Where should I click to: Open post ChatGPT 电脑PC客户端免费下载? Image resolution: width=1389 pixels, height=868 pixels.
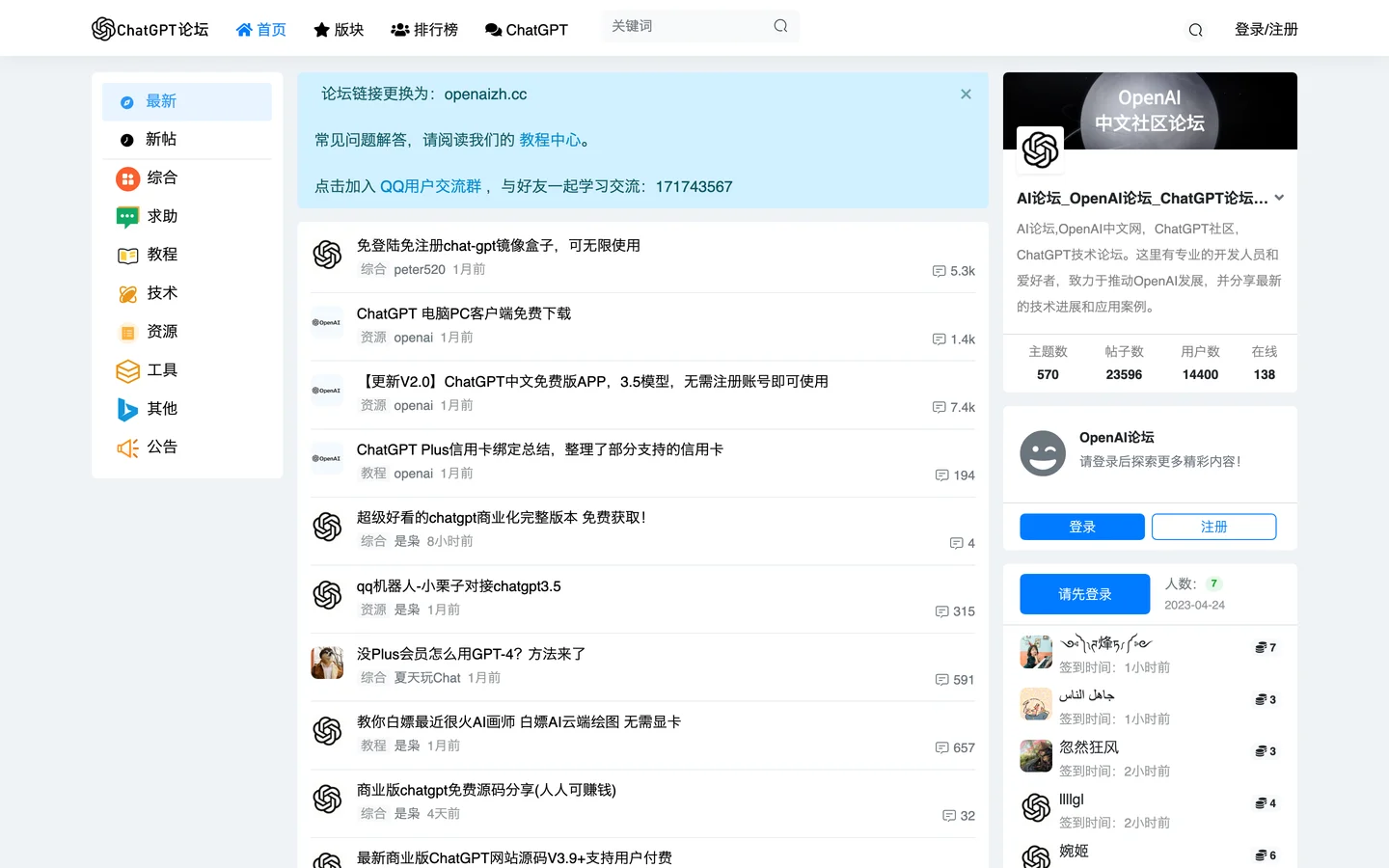click(x=463, y=313)
